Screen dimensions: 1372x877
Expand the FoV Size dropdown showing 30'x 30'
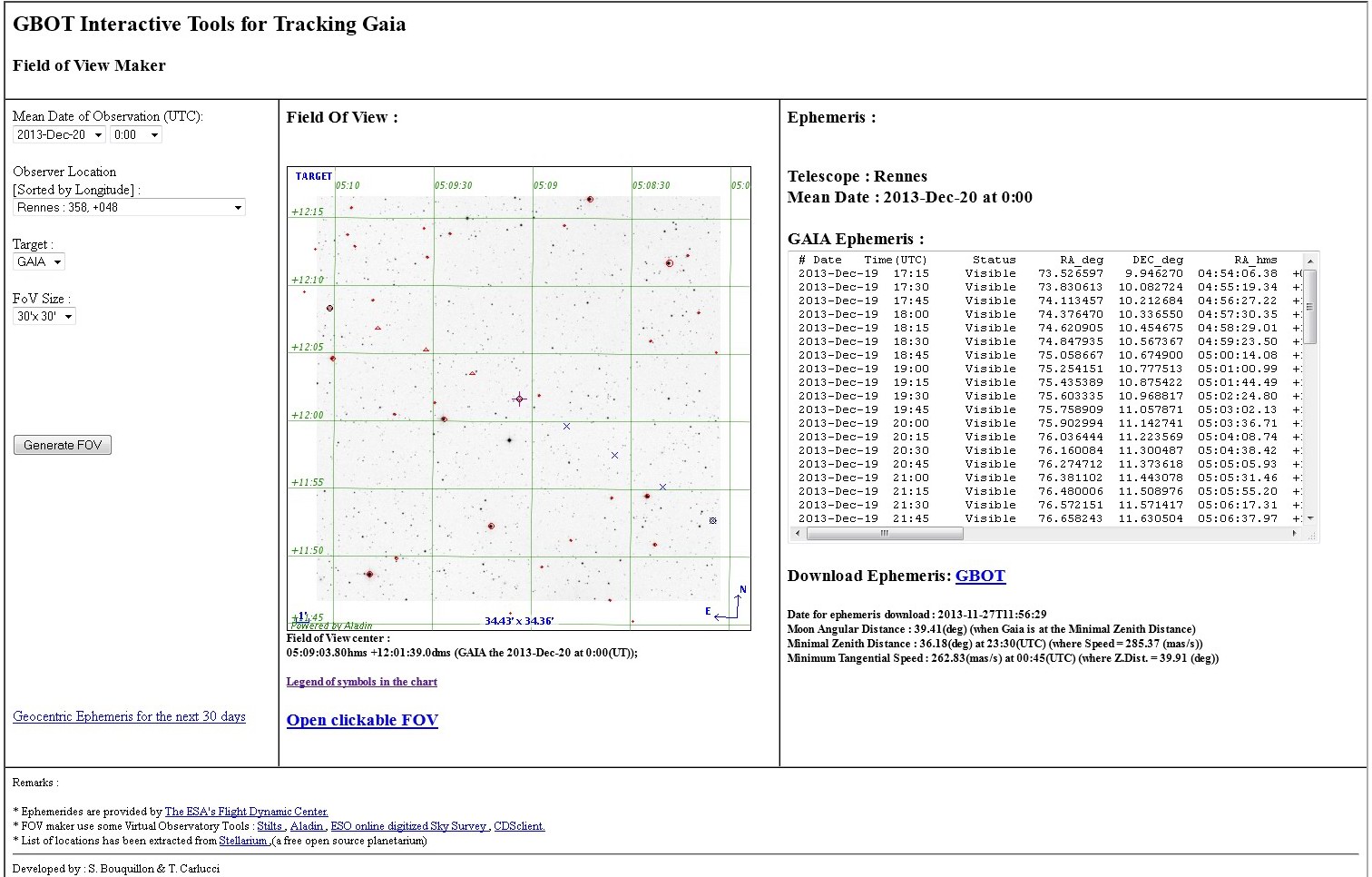point(44,316)
